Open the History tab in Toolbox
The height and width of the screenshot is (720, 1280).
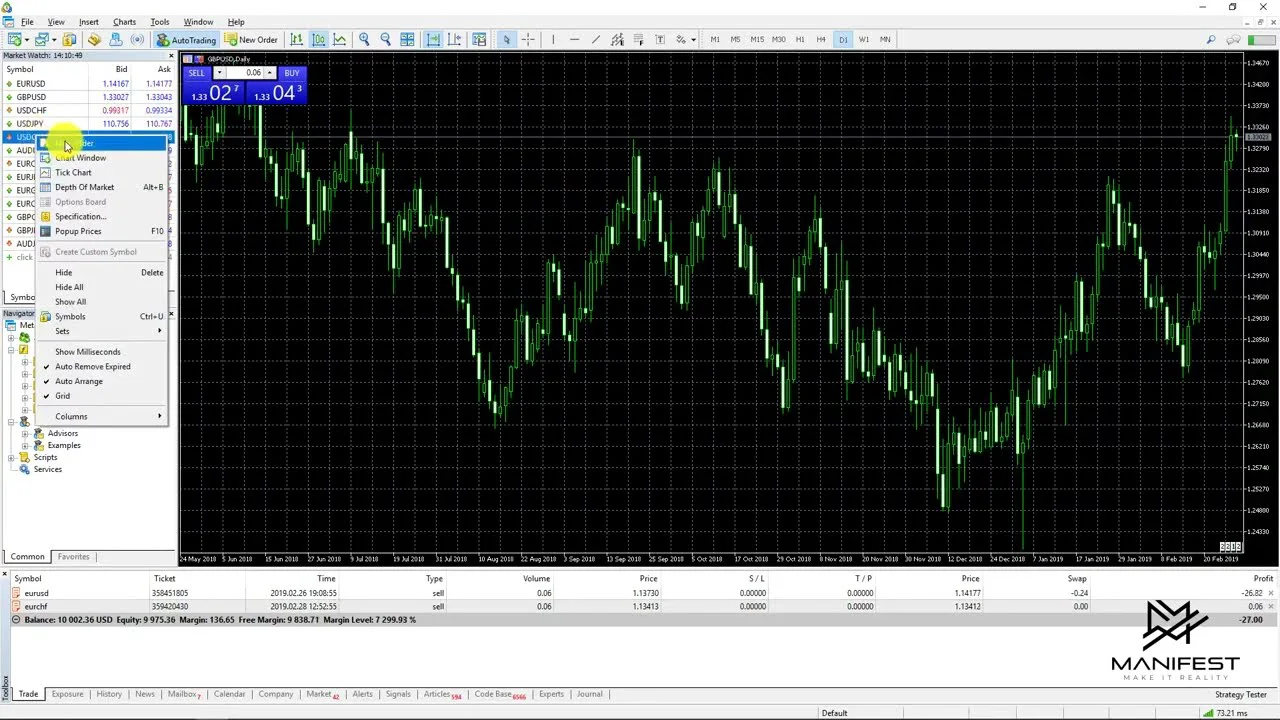pos(109,694)
